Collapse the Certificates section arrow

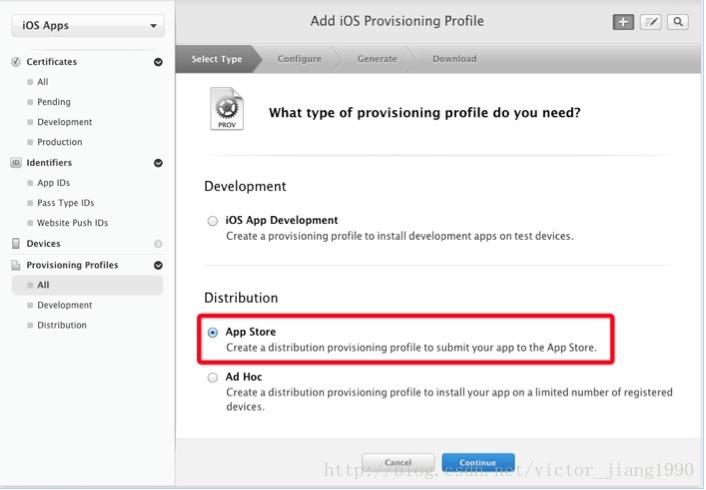click(158, 62)
